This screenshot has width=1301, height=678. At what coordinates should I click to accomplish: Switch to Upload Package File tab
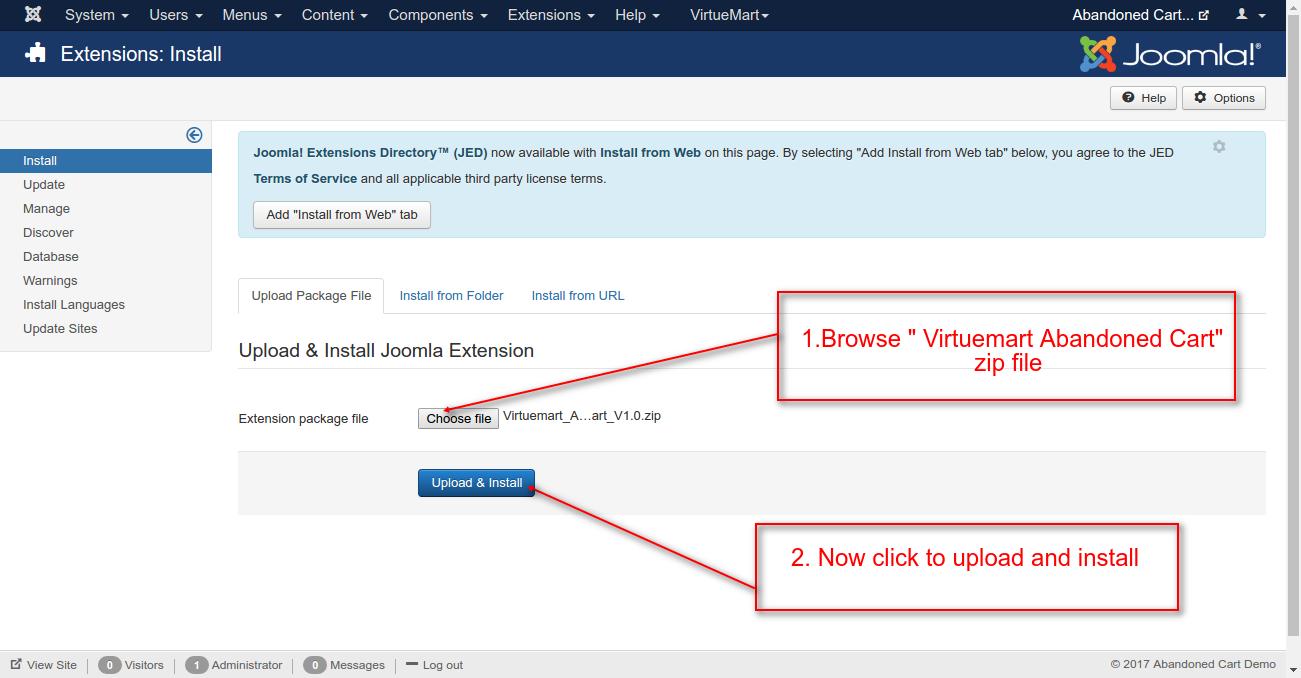pos(311,296)
